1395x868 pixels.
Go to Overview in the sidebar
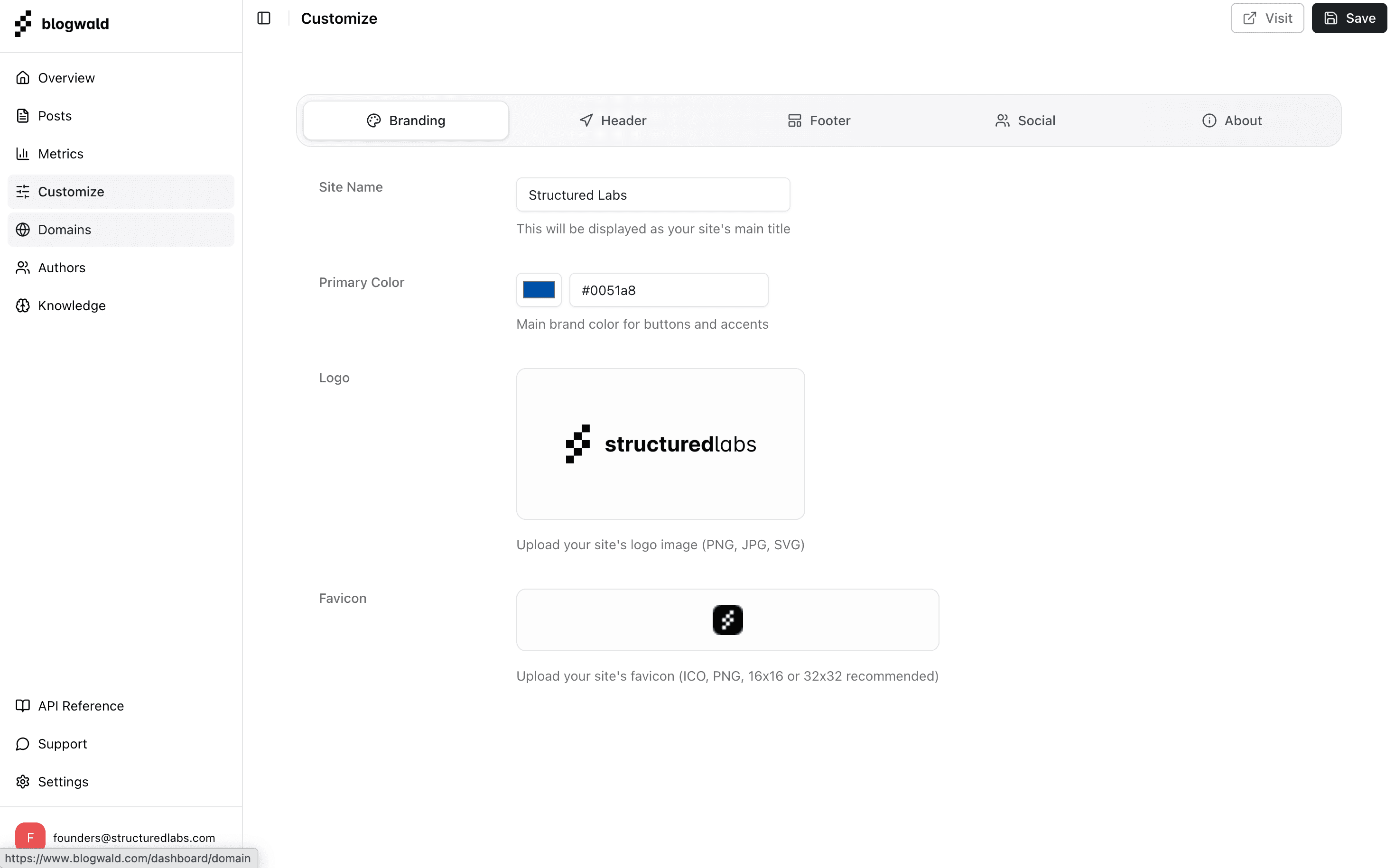(121, 77)
